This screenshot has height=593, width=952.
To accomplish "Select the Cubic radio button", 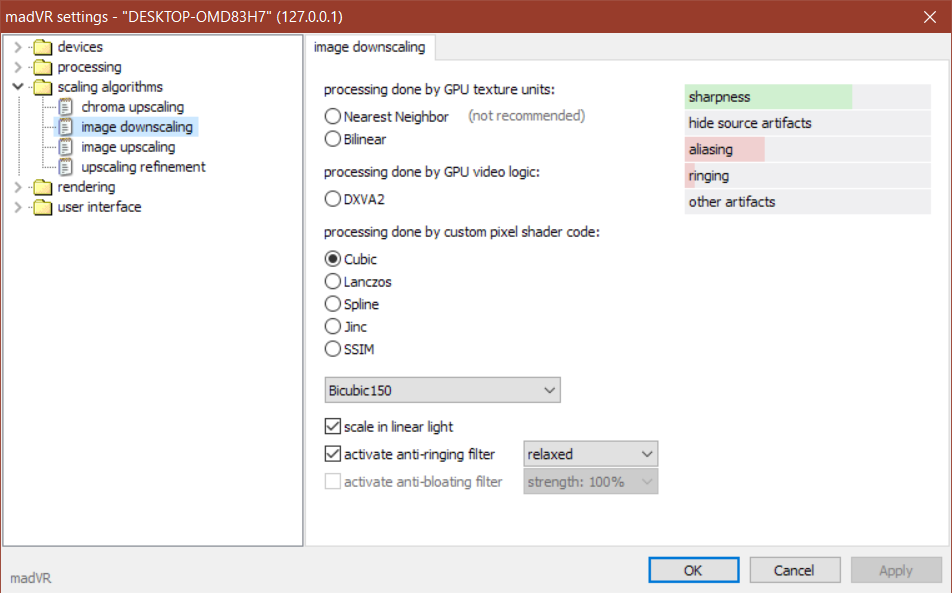I will (x=333, y=259).
